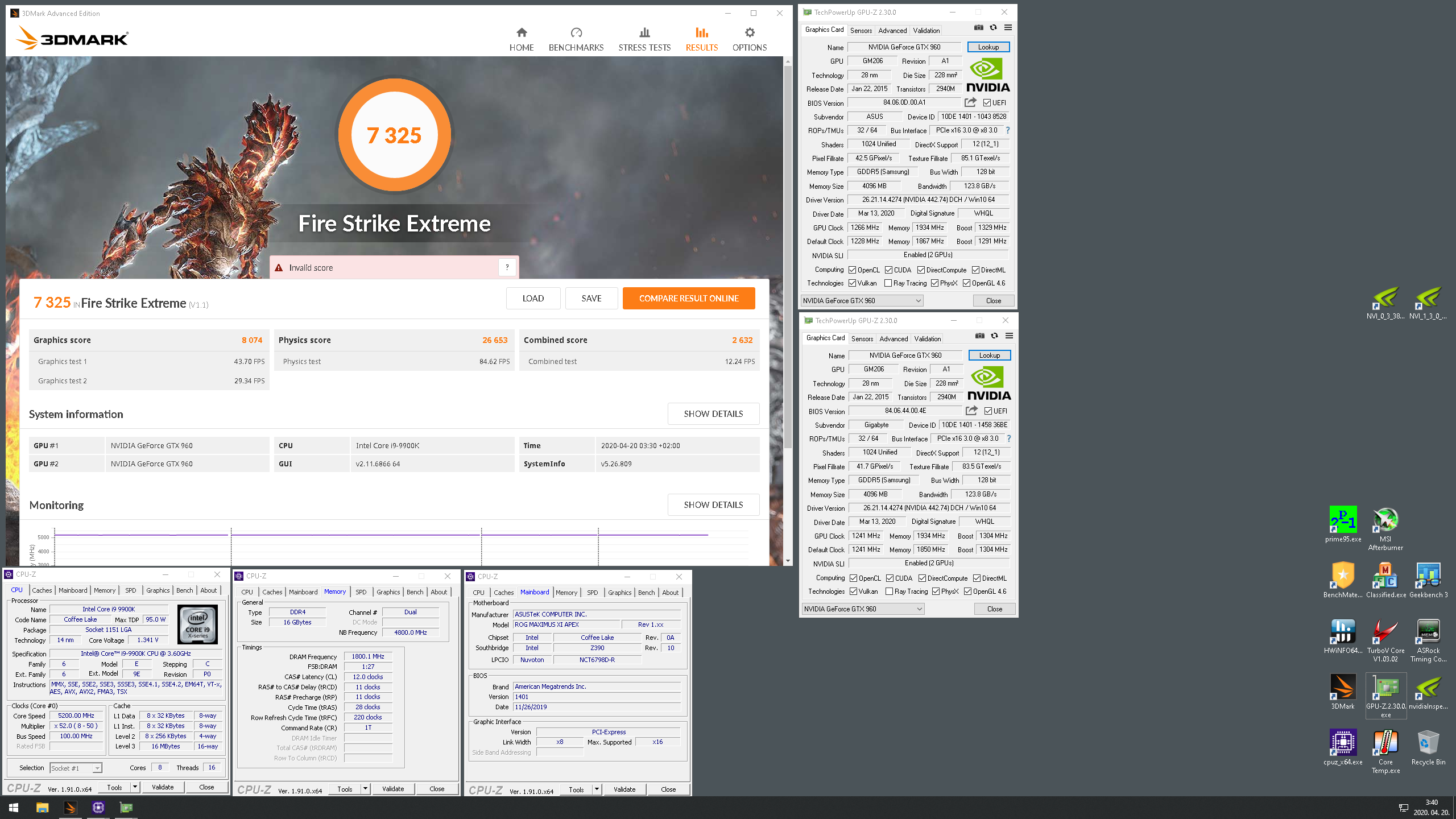Switch to Advanced tab in bottom GPU-Z
This screenshot has height=819, width=1456.
[894, 339]
